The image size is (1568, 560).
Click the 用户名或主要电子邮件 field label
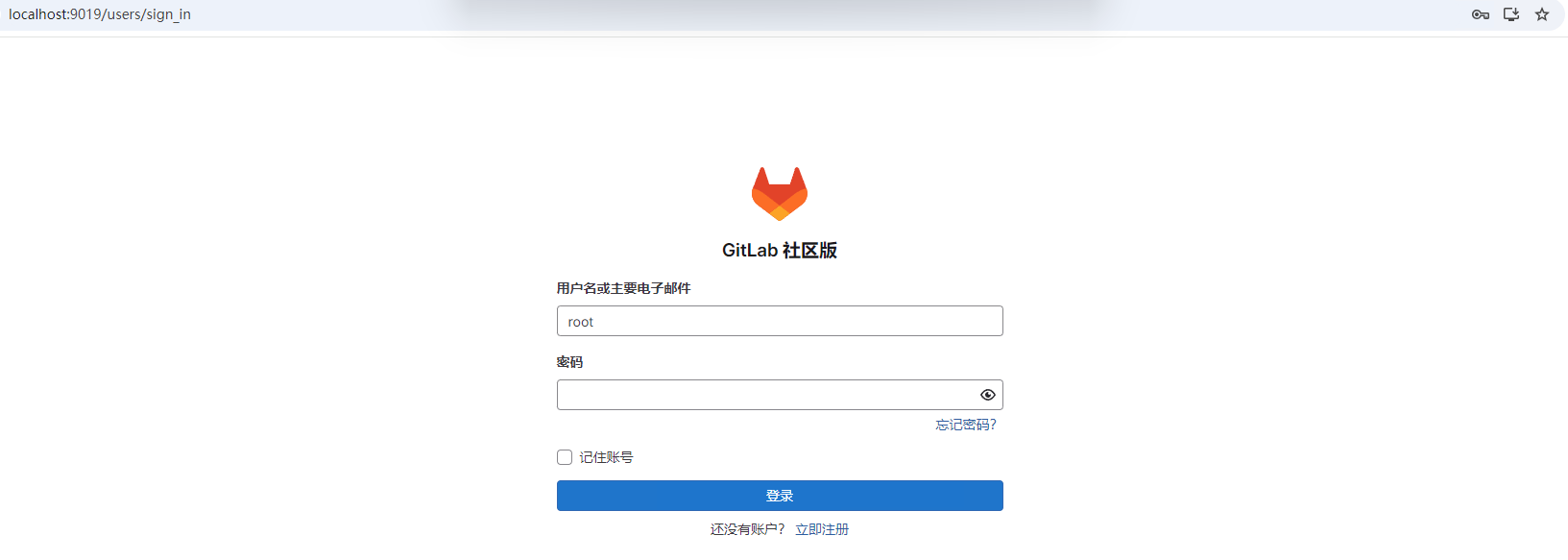[x=624, y=288]
